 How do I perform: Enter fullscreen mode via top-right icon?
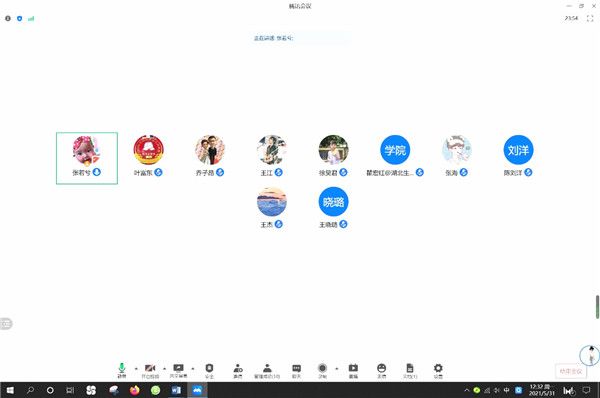tap(590, 18)
